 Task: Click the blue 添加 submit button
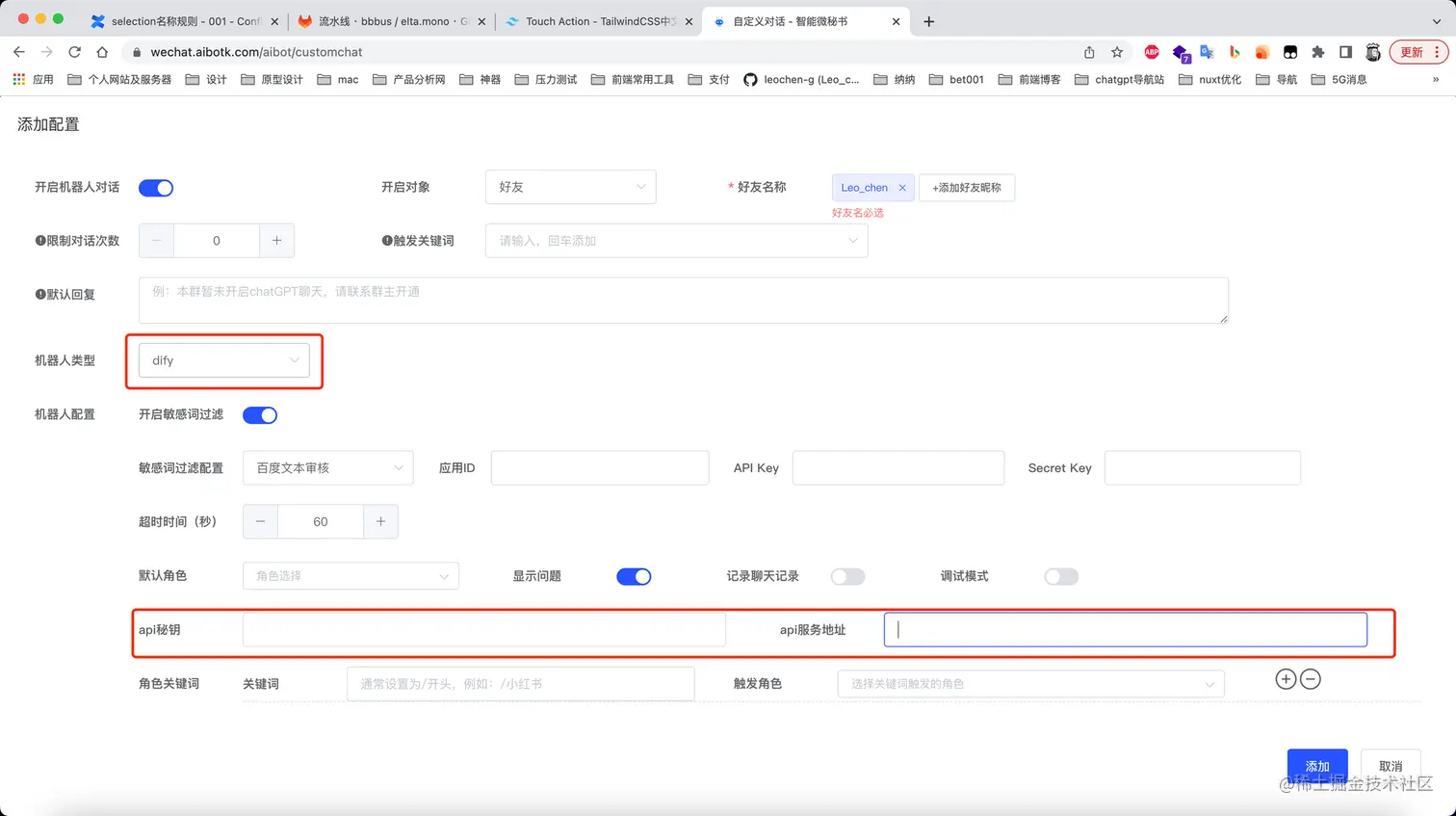(1317, 767)
